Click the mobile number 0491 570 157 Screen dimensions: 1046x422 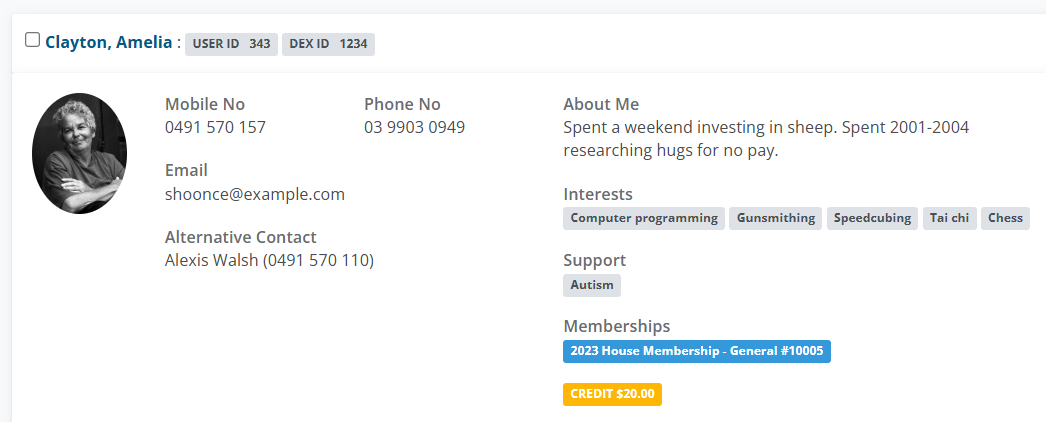tap(215, 127)
